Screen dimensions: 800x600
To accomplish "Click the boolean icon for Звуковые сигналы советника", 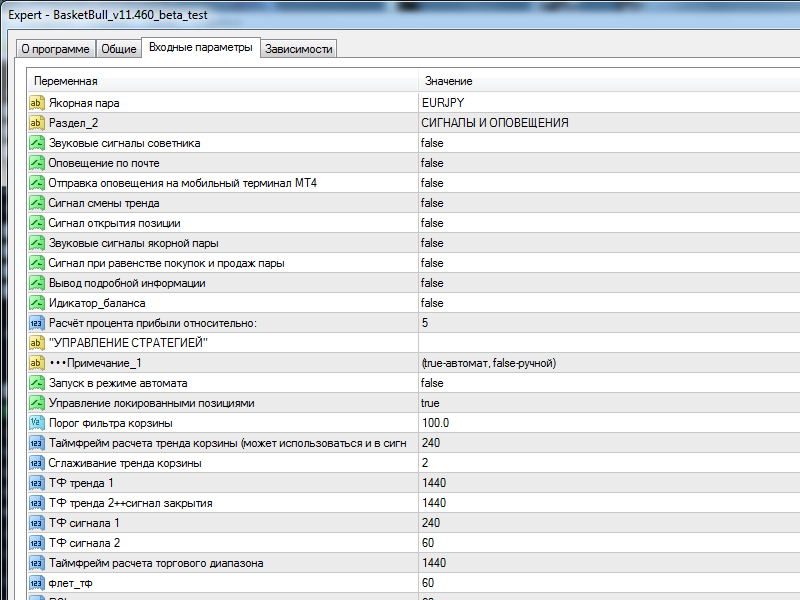I will 37,143.
